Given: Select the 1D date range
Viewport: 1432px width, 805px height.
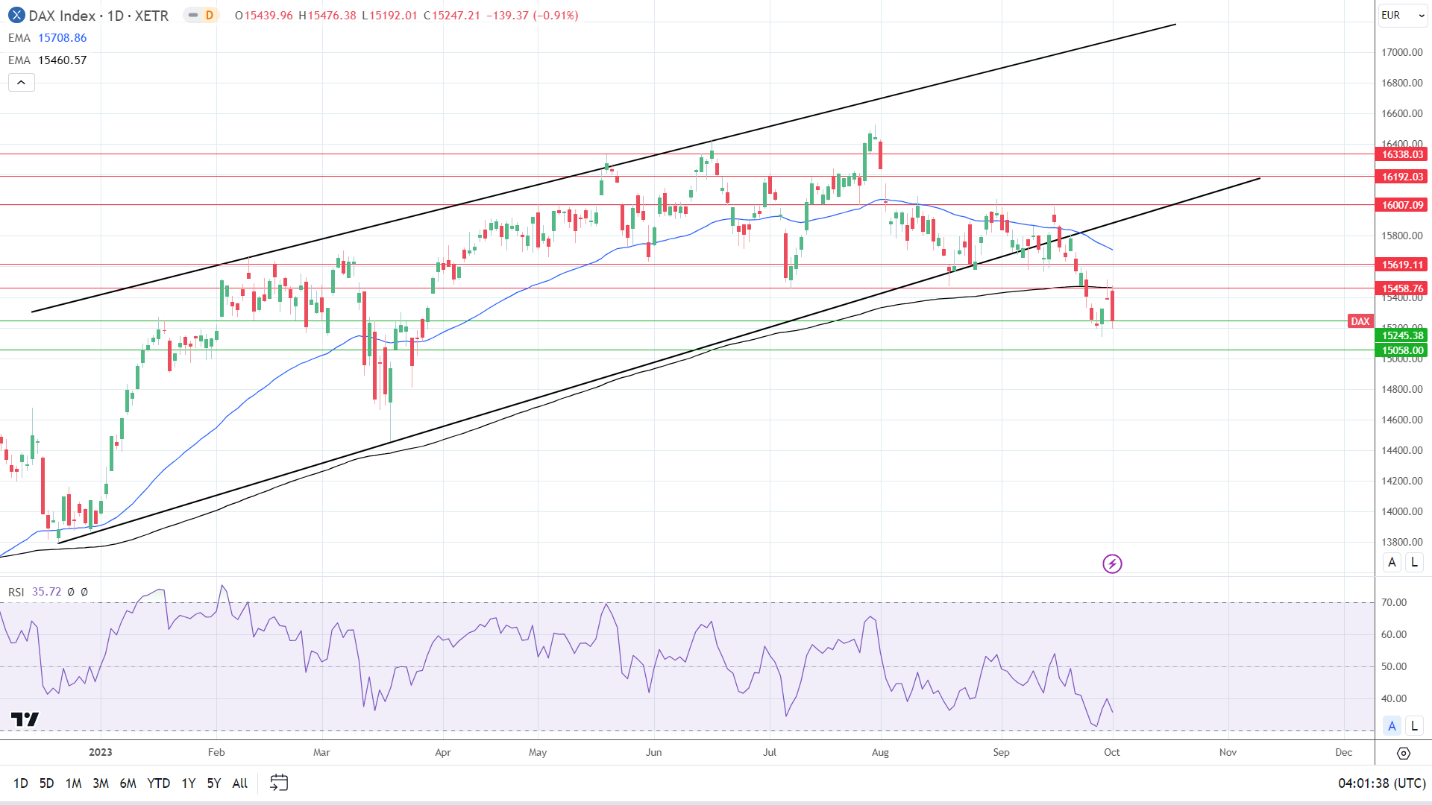Looking at the screenshot, I should [21, 783].
